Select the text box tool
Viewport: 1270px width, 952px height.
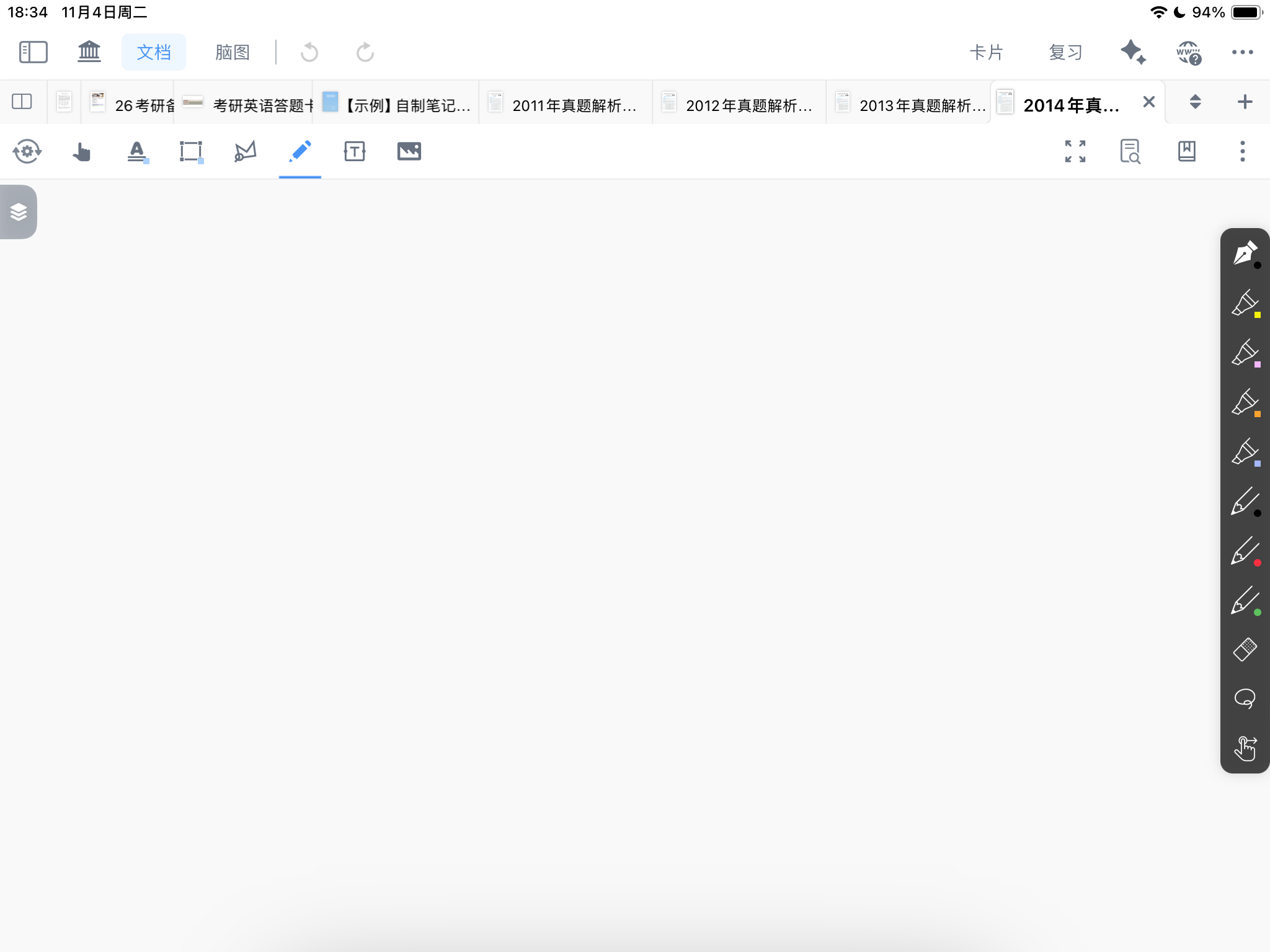tap(355, 151)
